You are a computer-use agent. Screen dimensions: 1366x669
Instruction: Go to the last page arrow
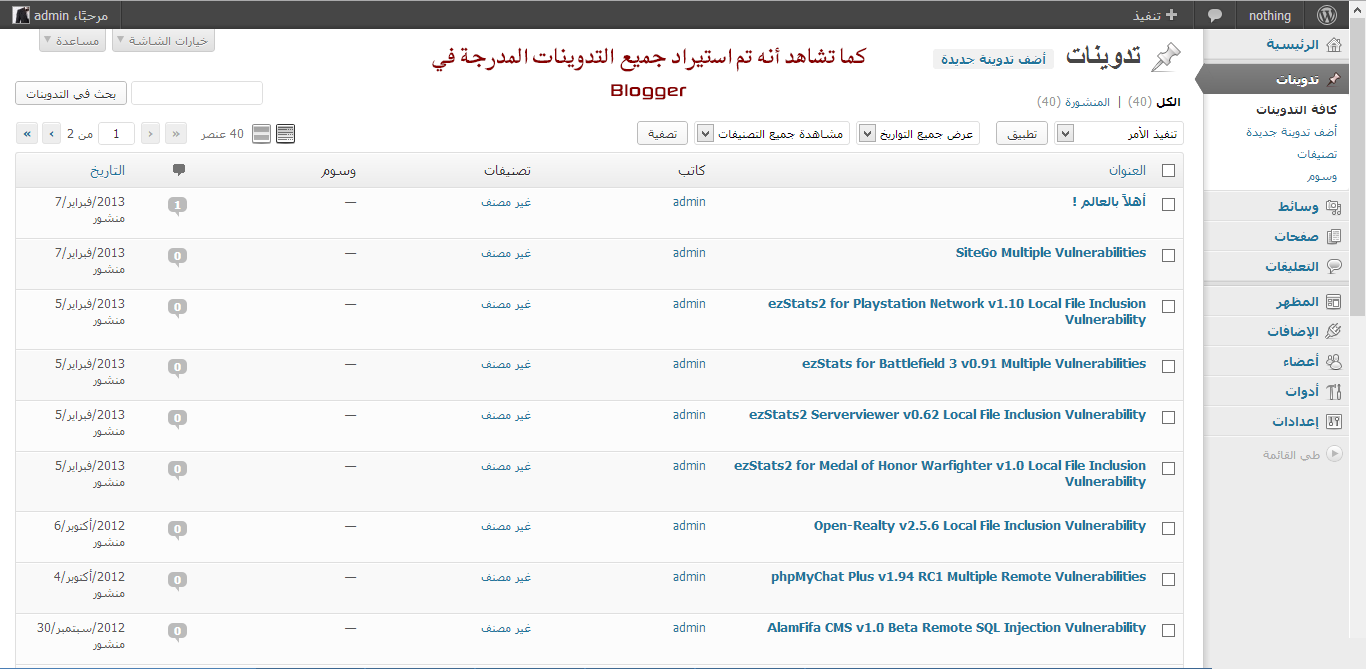point(26,134)
